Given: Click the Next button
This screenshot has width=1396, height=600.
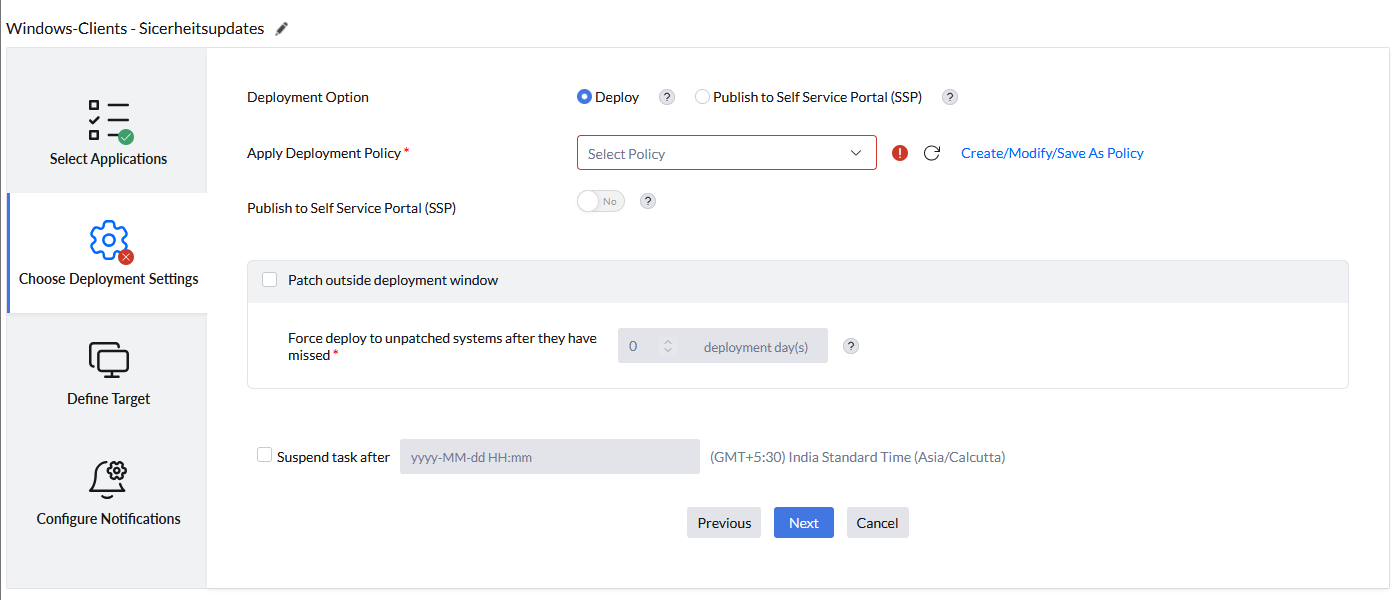Looking at the screenshot, I should pyautogui.click(x=804, y=523).
